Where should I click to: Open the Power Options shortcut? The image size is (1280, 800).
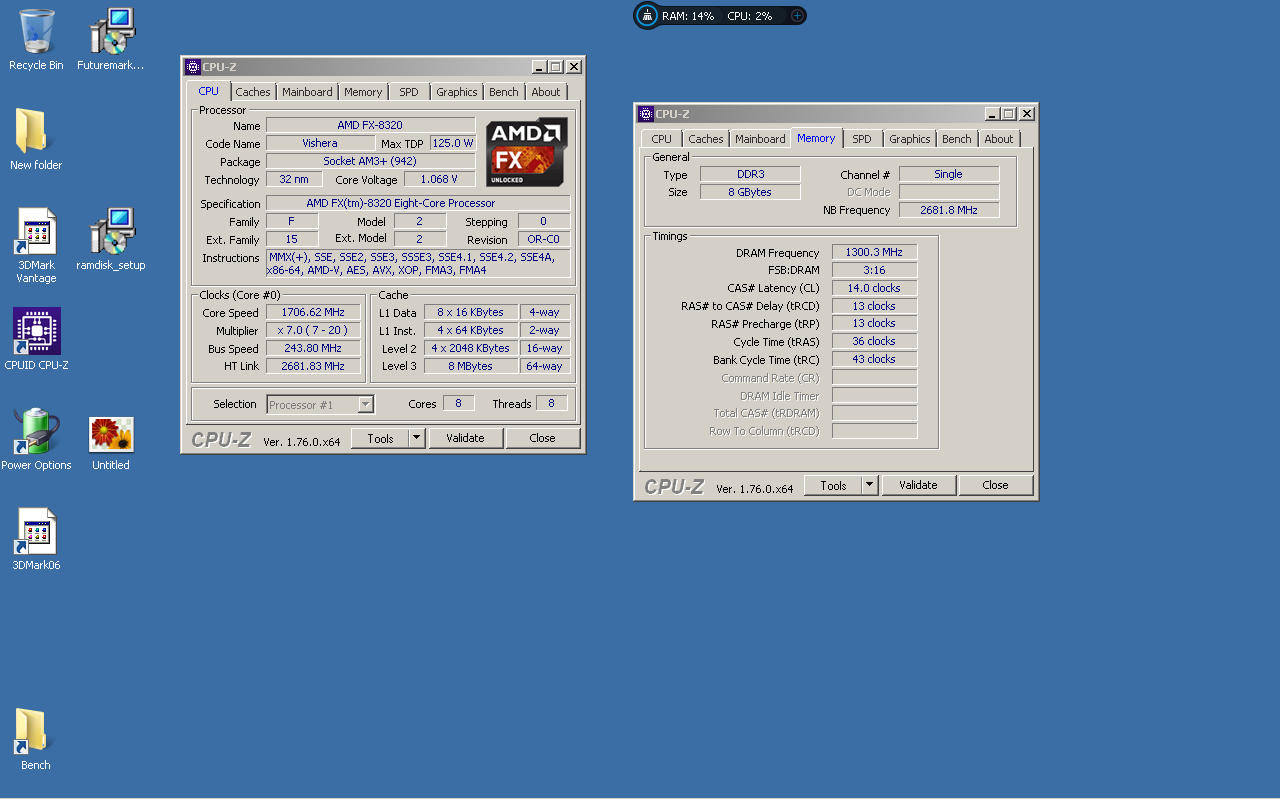(36, 439)
